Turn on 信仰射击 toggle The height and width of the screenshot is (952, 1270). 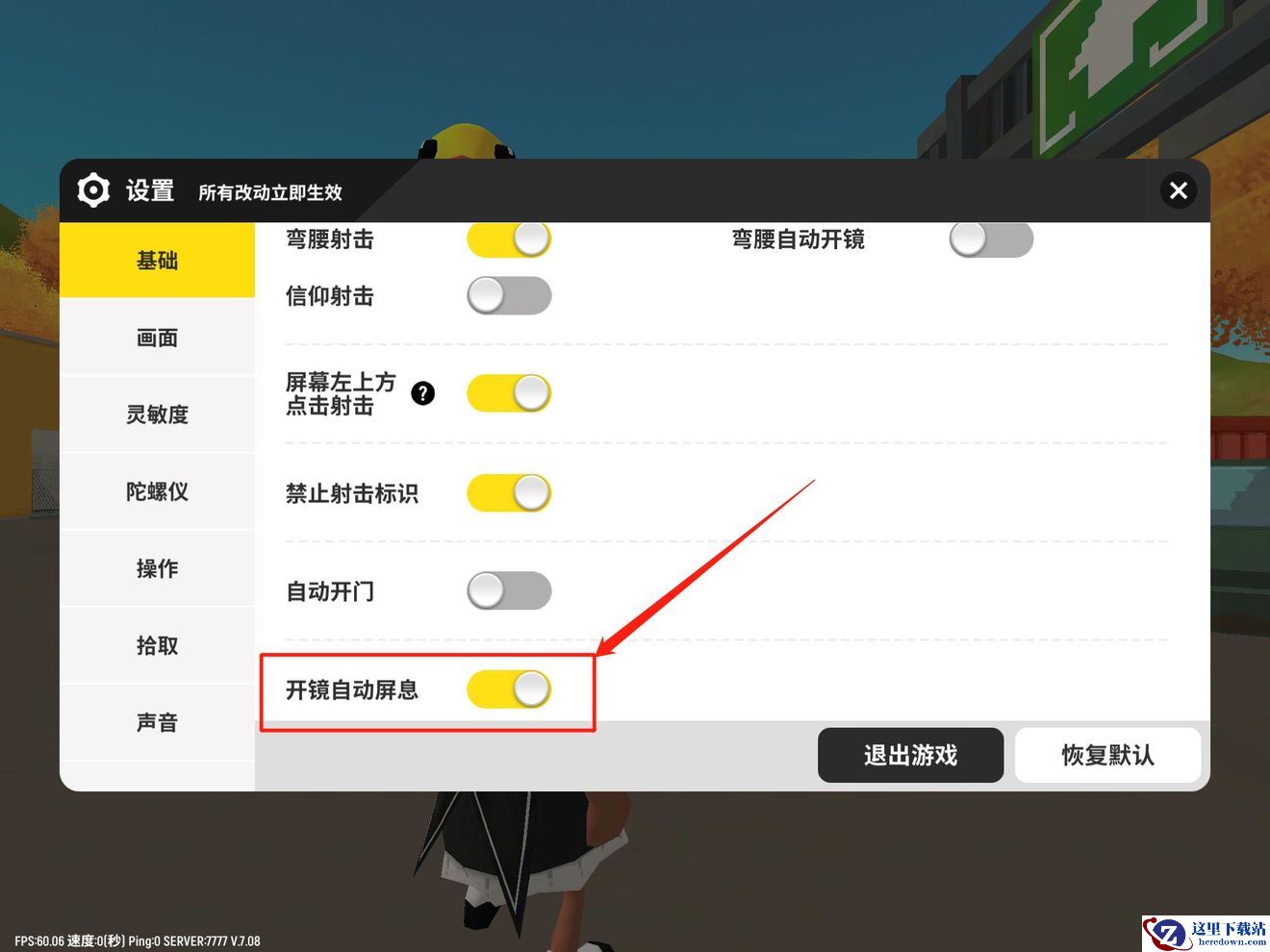pyautogui.click(x=509, y=295)
